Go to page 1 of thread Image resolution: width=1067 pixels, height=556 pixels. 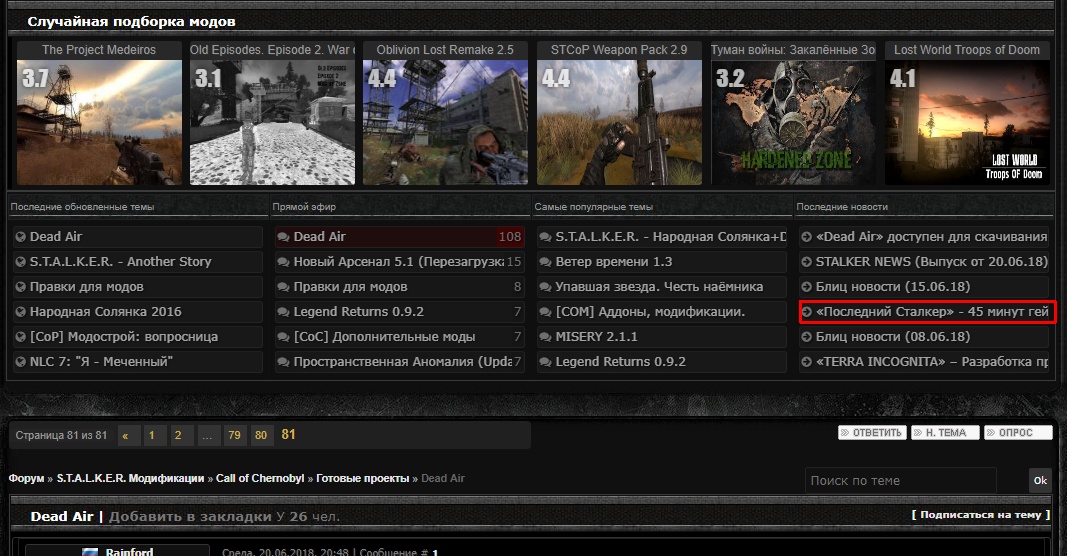click(x=155, y=436)
